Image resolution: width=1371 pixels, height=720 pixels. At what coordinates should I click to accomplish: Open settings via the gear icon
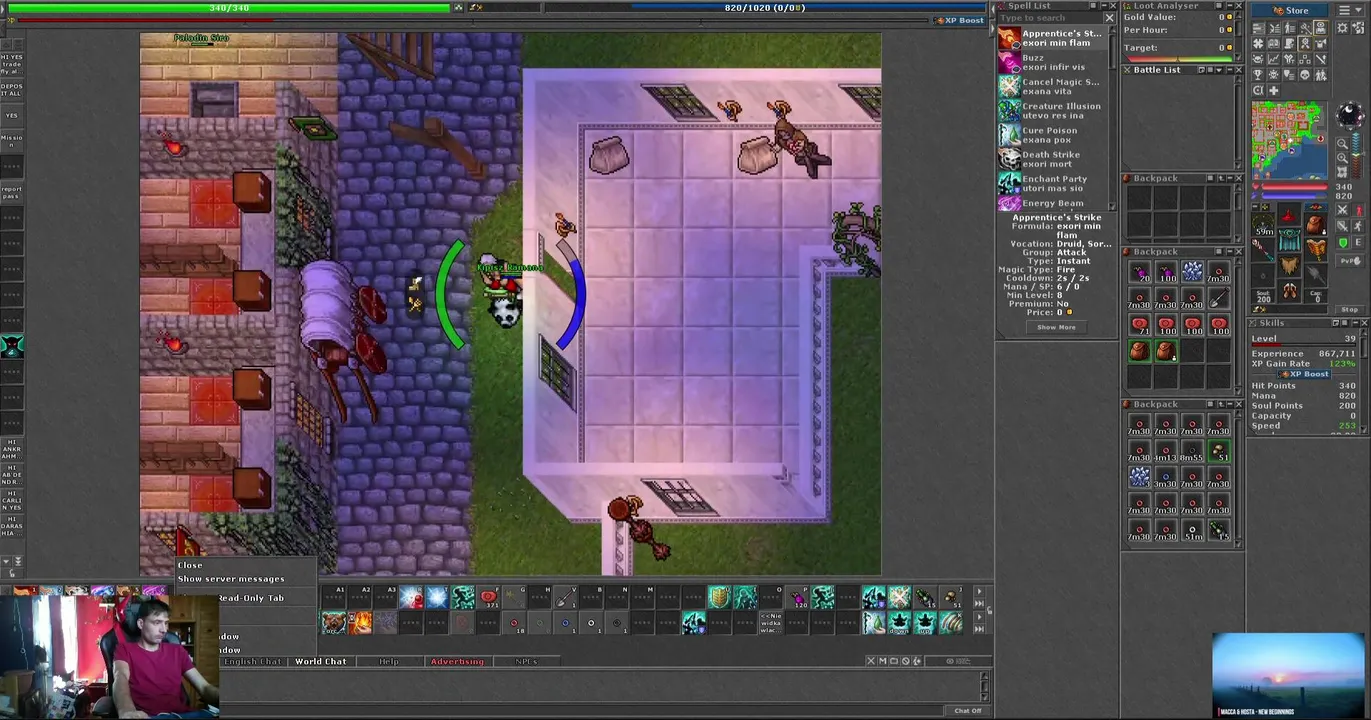coord(1342,27)
